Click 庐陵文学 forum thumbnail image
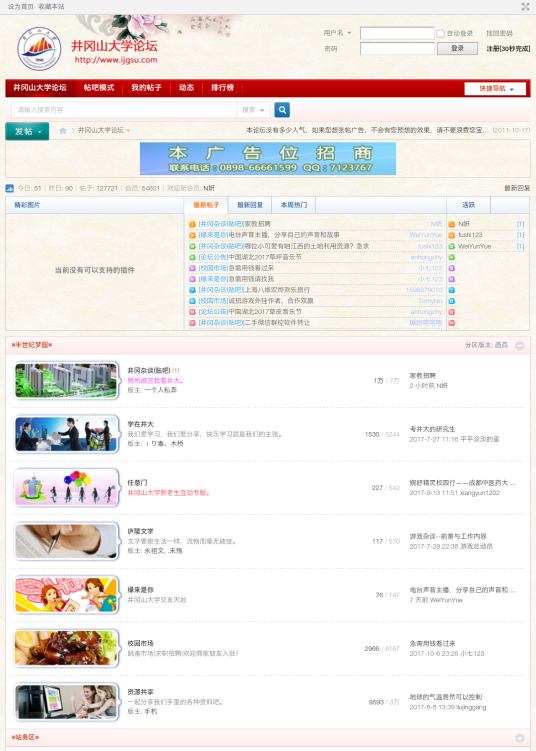 [66, 542]
